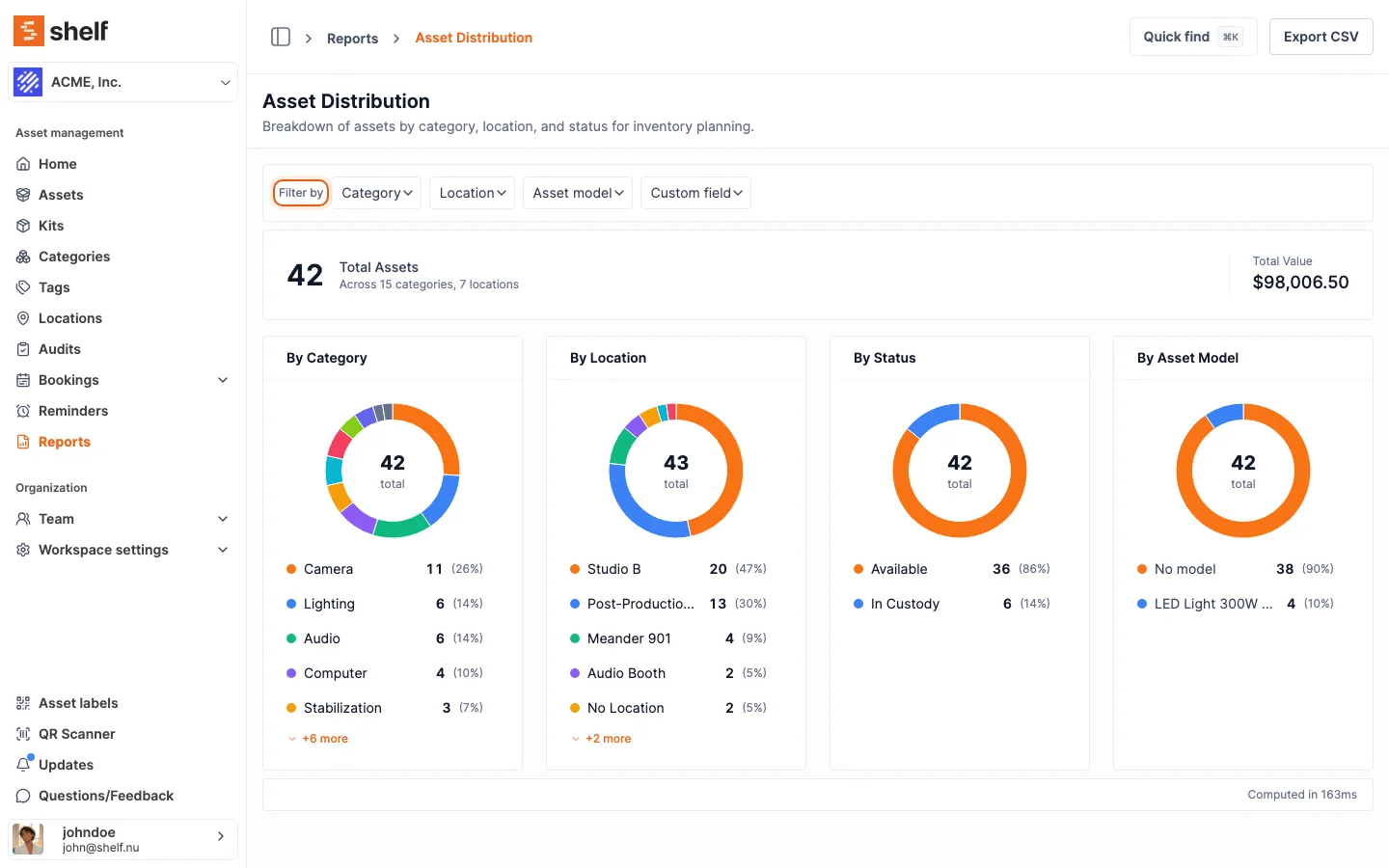Click the In Custody blue legend dot

858,604
